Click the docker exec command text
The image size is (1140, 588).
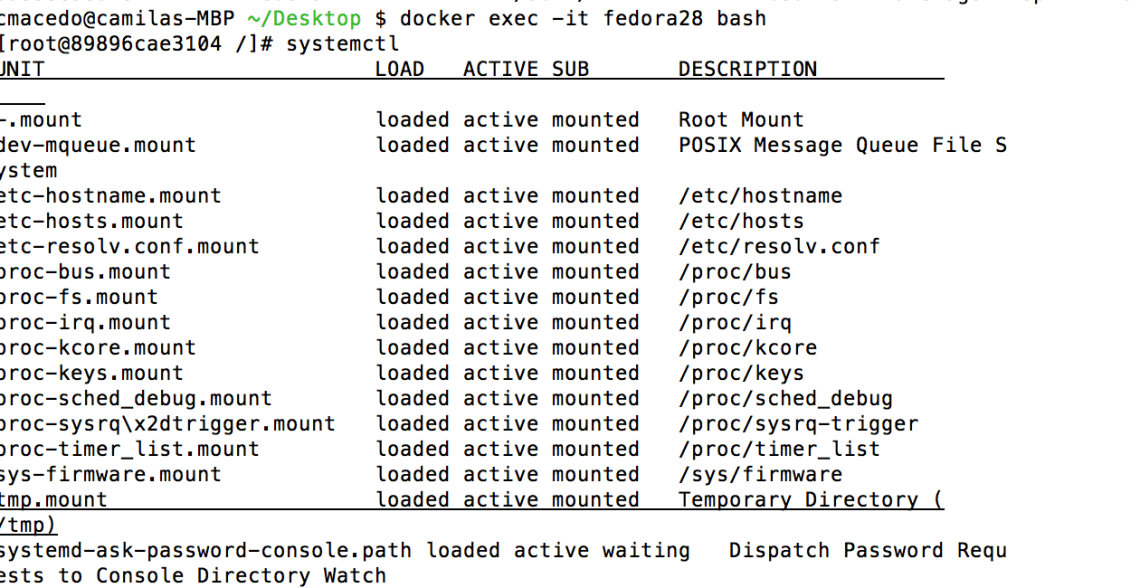point(582,18)
